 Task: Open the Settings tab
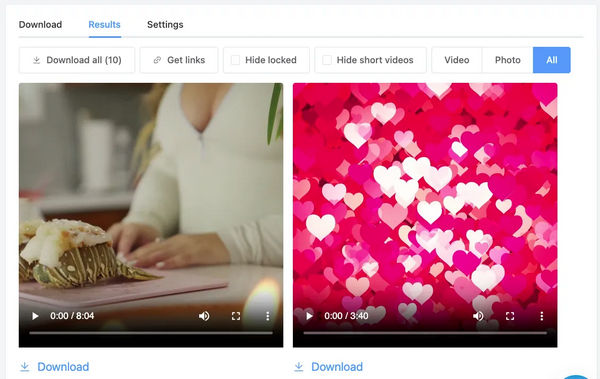[165, 25]
